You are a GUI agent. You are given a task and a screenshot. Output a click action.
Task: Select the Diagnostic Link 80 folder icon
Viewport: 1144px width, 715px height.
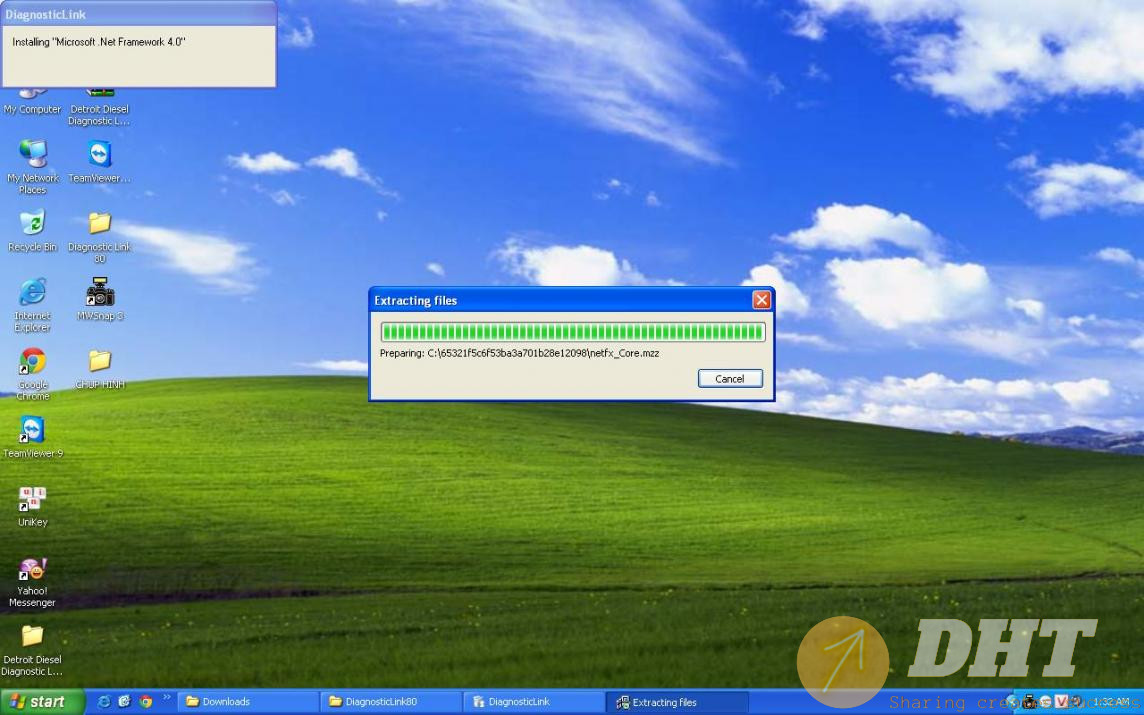pos(100,224)
